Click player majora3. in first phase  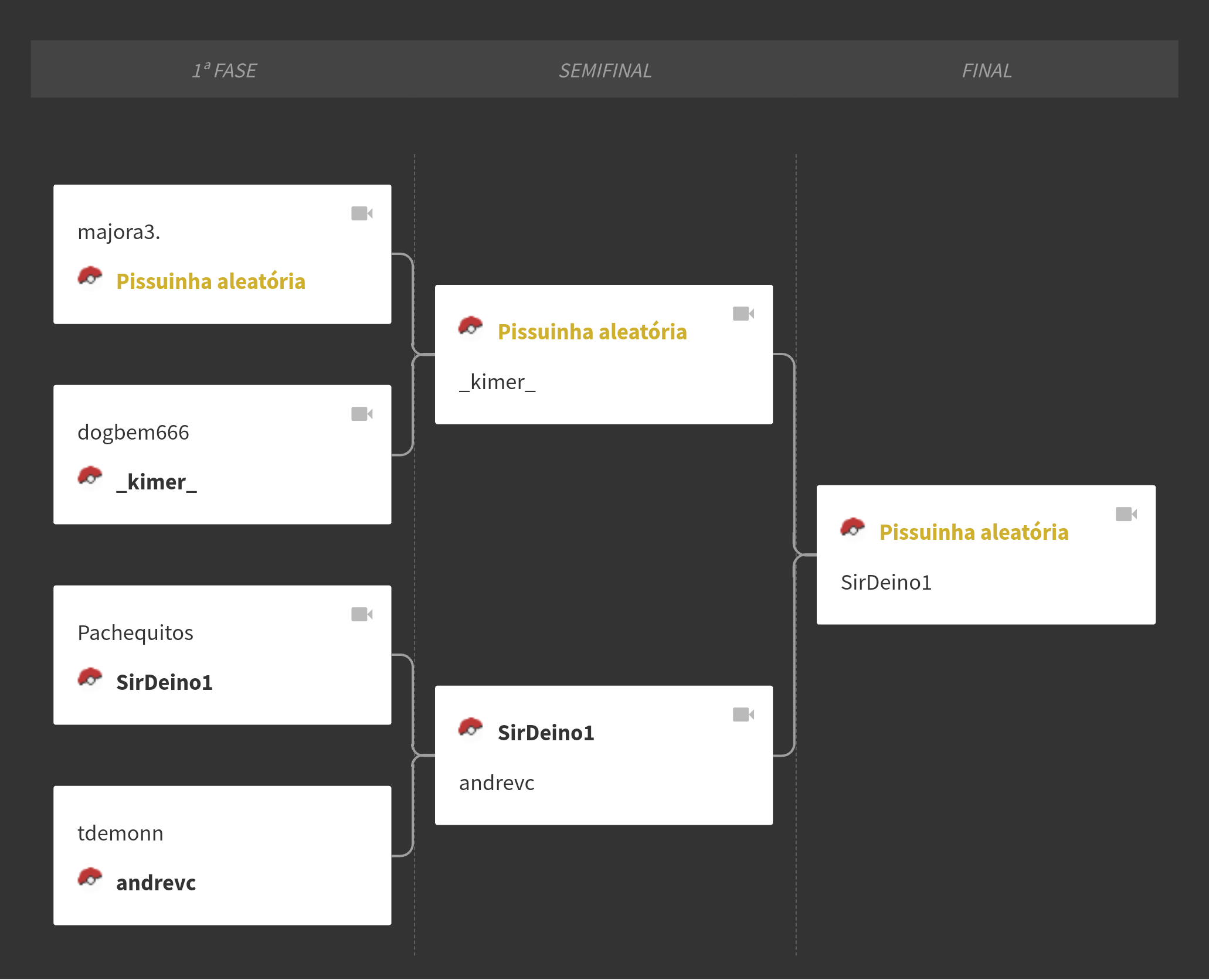click(x=119, y=232)
